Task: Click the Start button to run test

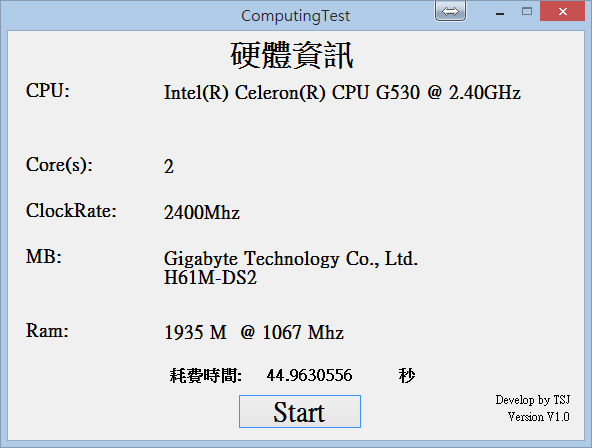Action: [x=300, y=411]
